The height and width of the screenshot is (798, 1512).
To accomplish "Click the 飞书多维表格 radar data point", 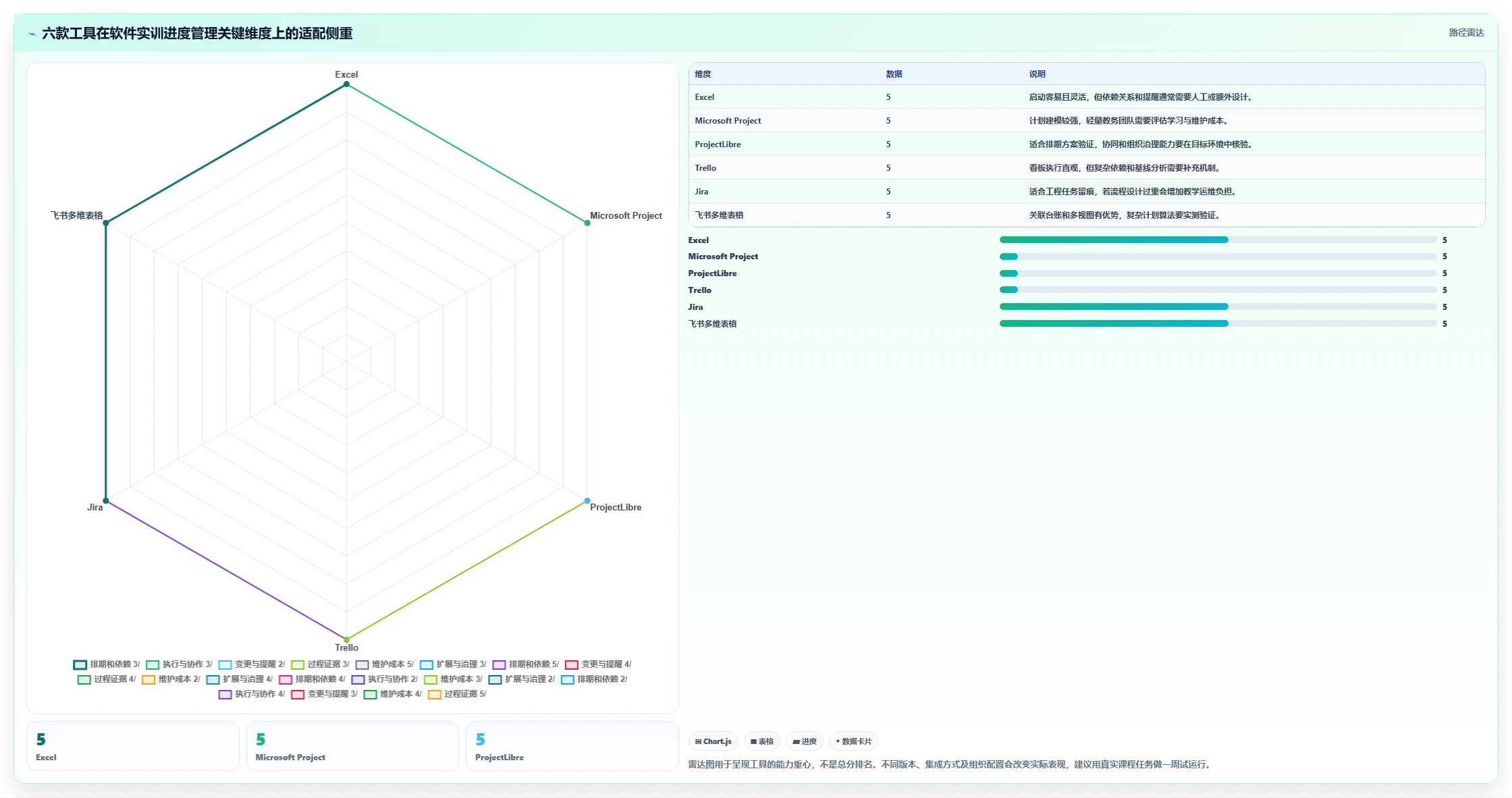I will point(106,223).
